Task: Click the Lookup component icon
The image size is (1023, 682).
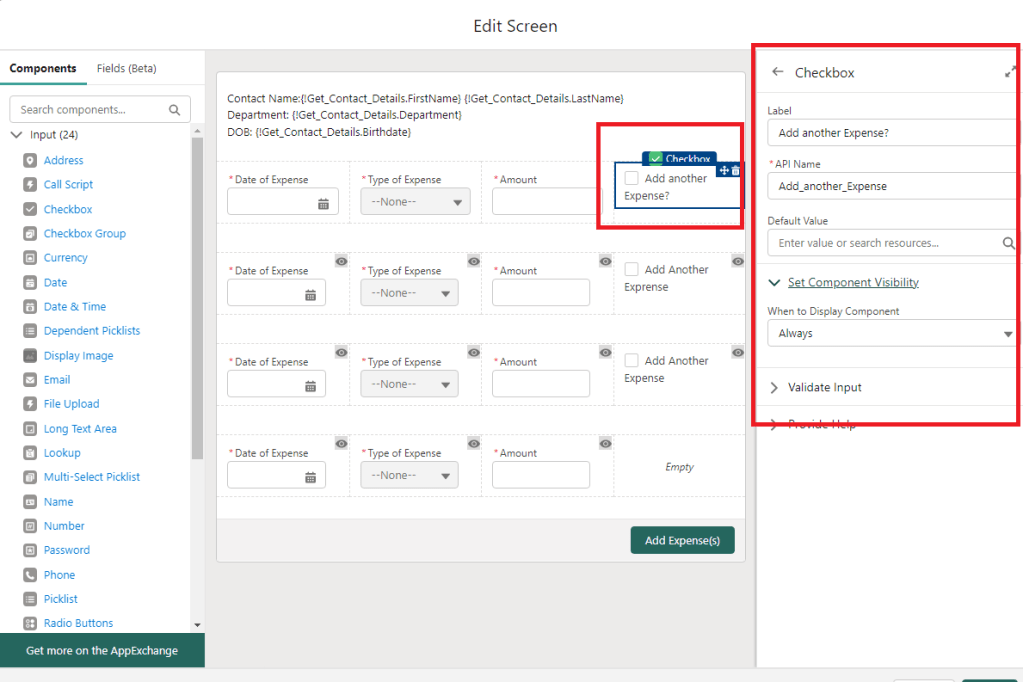Action: 30,453
